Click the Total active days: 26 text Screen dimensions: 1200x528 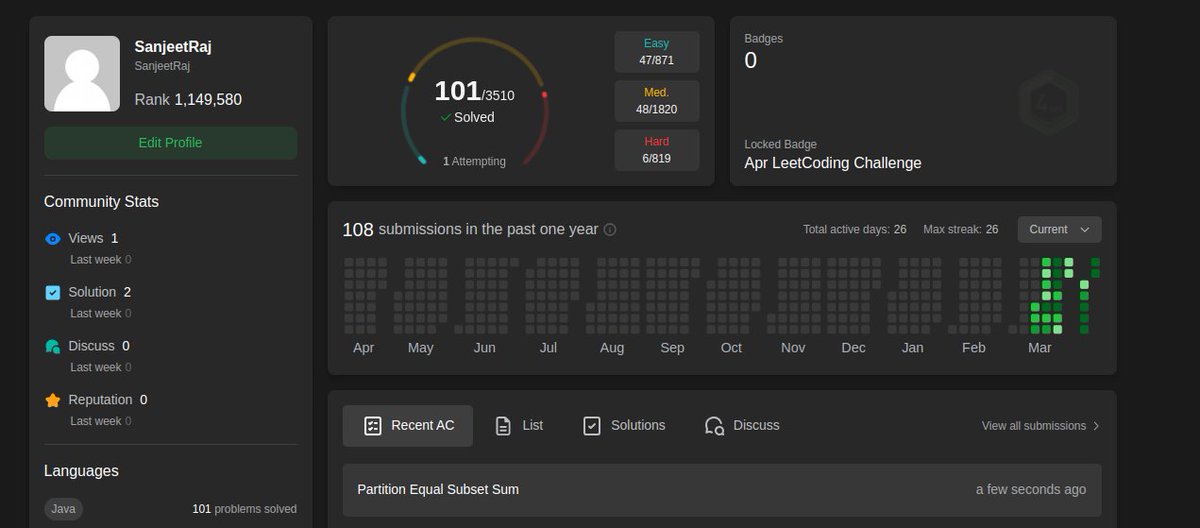pos(855,230)
